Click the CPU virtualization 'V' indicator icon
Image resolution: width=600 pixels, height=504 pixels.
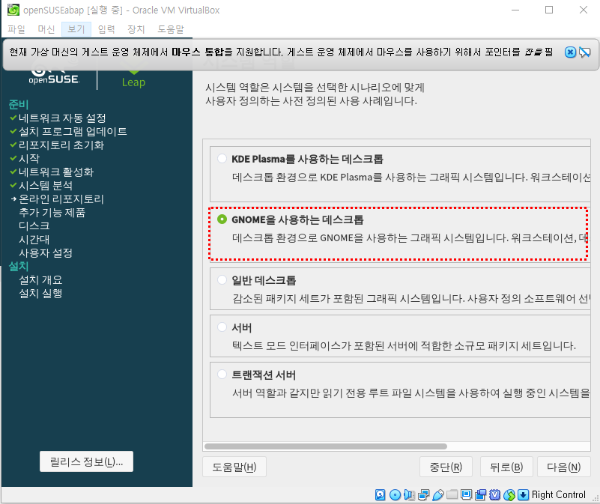495,495
